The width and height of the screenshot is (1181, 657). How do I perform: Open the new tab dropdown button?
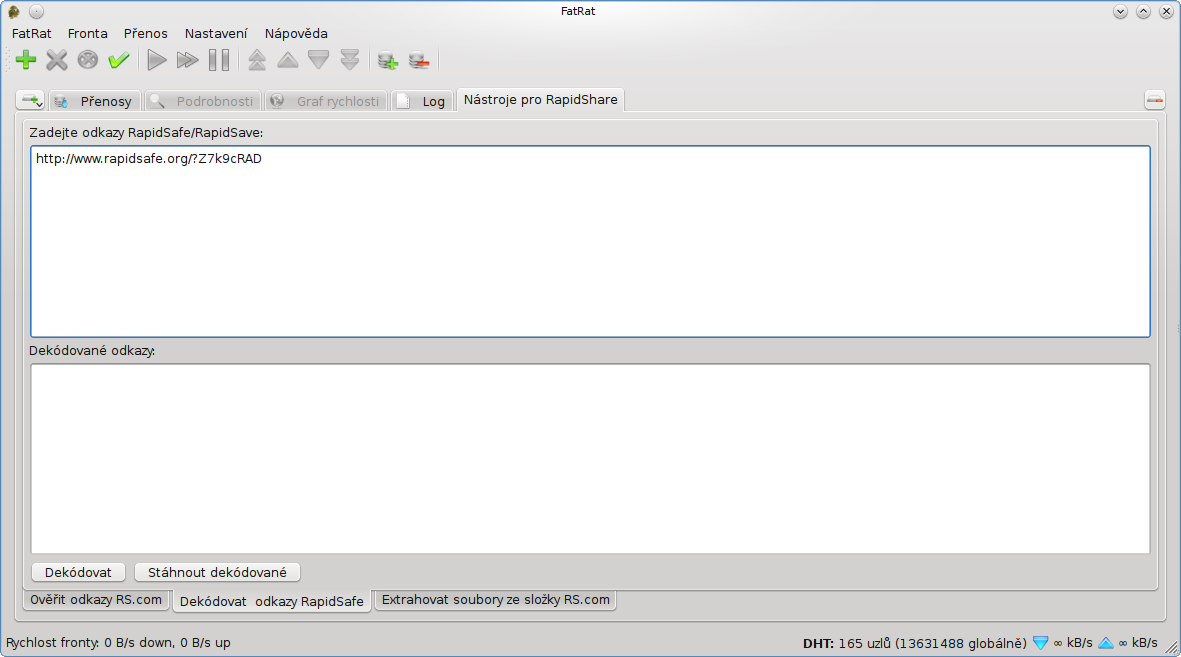pyautogui.click(x=31, y=100)
